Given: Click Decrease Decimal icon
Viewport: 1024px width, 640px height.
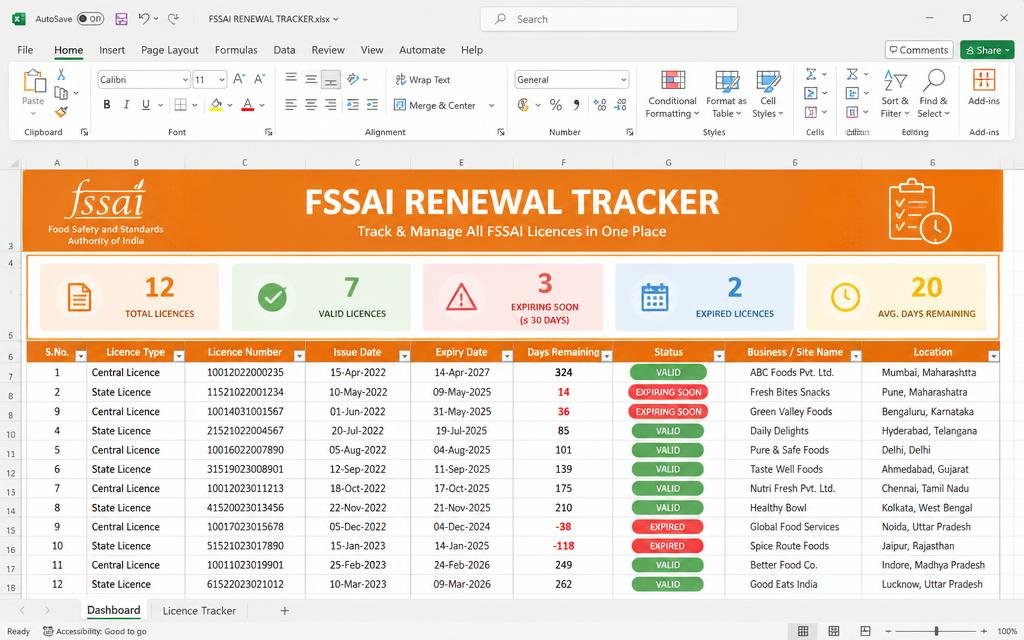Looking at the screenshot, I should click(621, 104).
